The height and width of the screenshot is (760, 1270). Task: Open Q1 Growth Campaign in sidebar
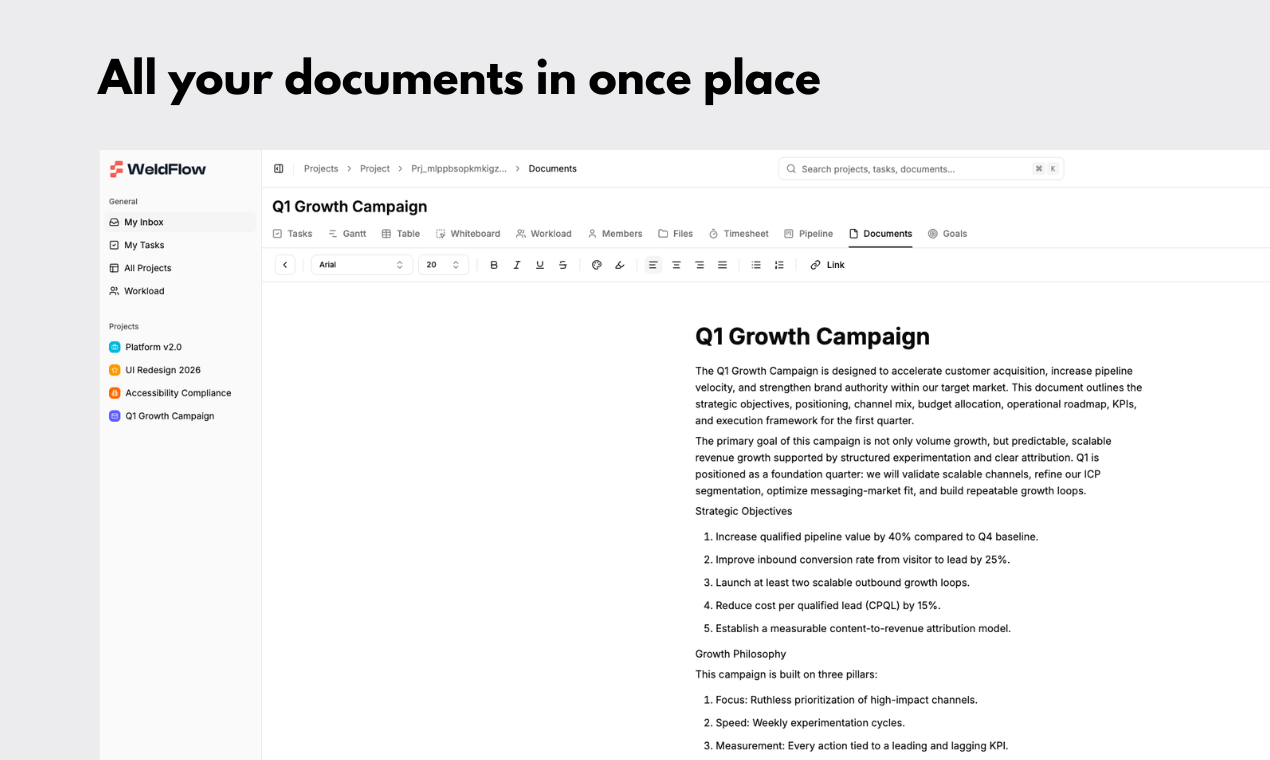coord(180,416)
